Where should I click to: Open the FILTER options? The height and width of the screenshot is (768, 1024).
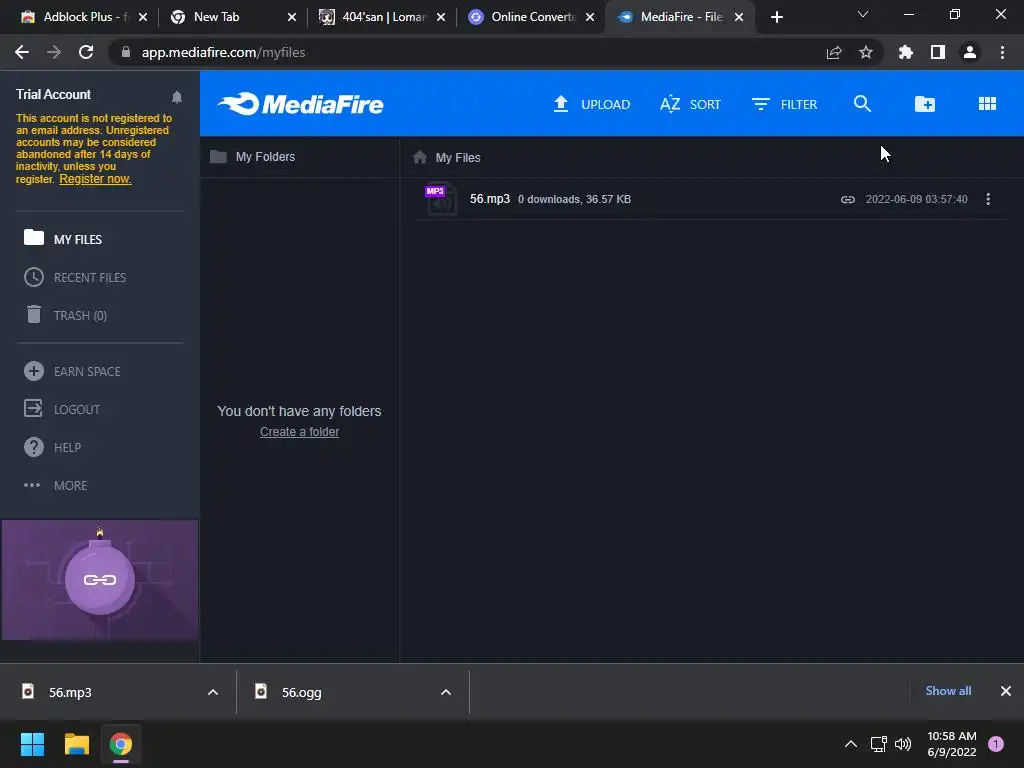[x=784, y=104]
